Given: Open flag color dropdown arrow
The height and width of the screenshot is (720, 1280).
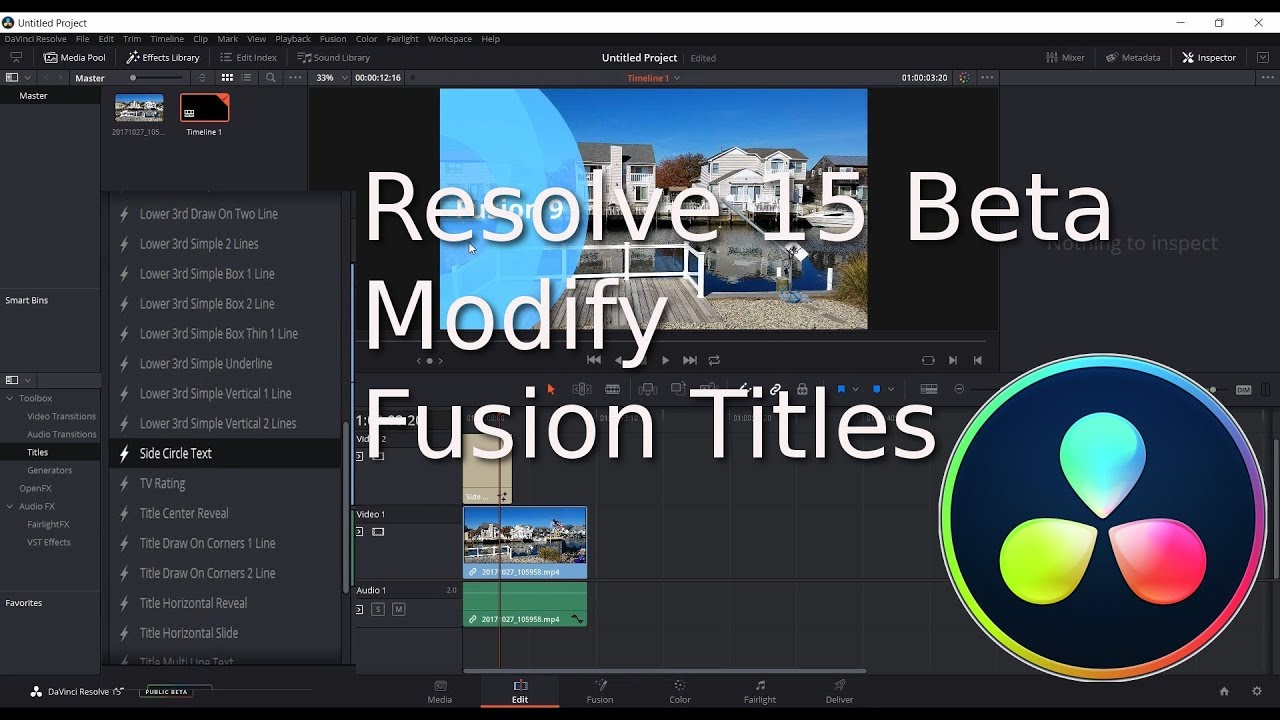Looking at the screenshot, I should (x=855, y=389).
